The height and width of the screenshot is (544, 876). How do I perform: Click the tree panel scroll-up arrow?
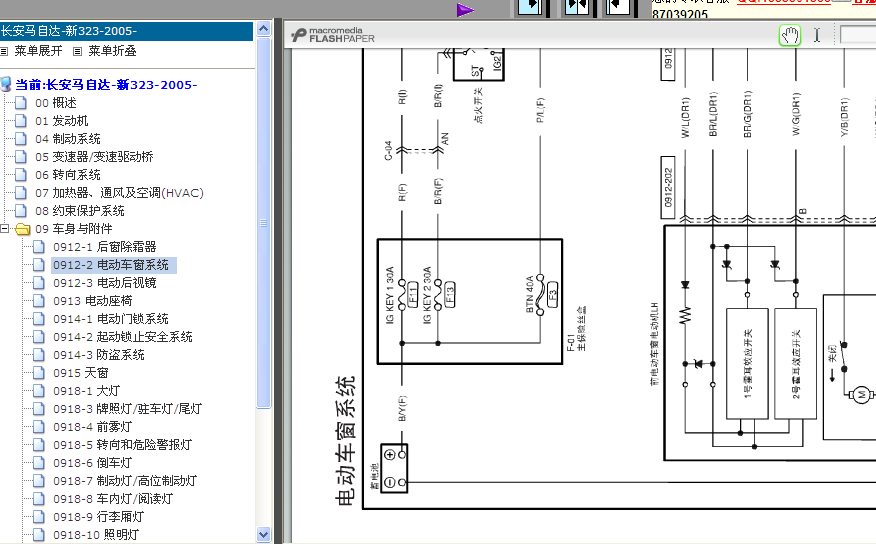click(264, 28)
